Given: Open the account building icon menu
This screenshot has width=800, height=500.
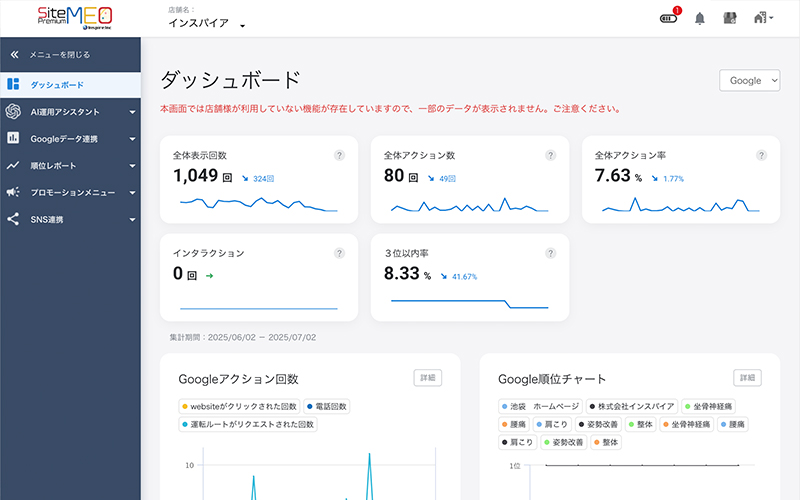Looking at the screenshot, I should coord(763,18).
